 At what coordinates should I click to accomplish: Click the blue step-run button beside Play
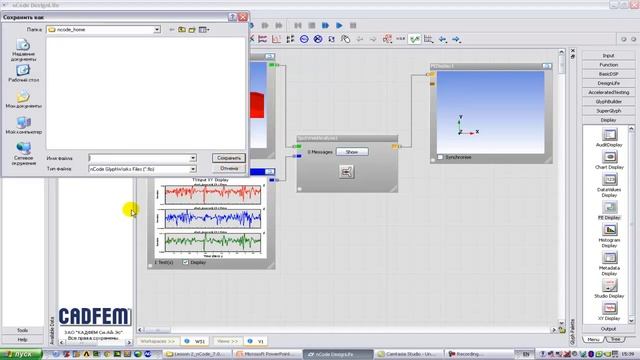coord(325,25)
